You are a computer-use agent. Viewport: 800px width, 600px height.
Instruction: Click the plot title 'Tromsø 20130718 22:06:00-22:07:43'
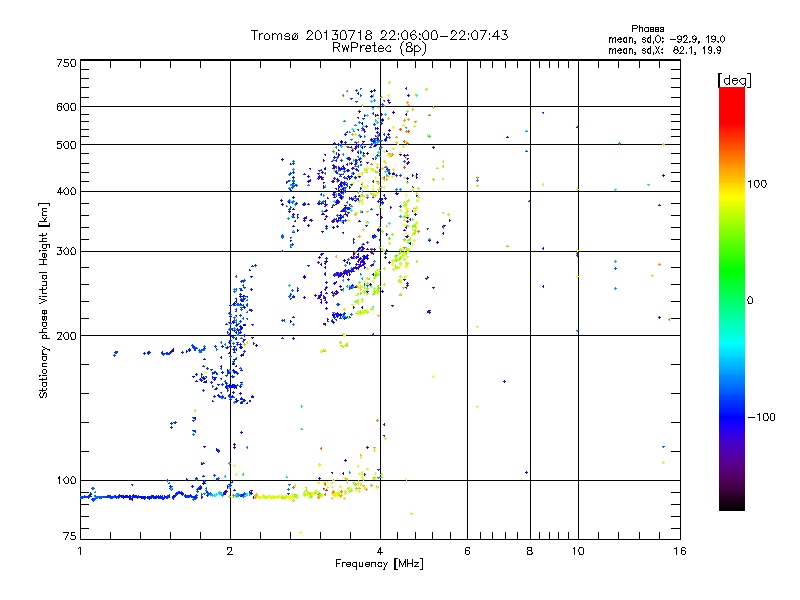(x=379, y=35)
